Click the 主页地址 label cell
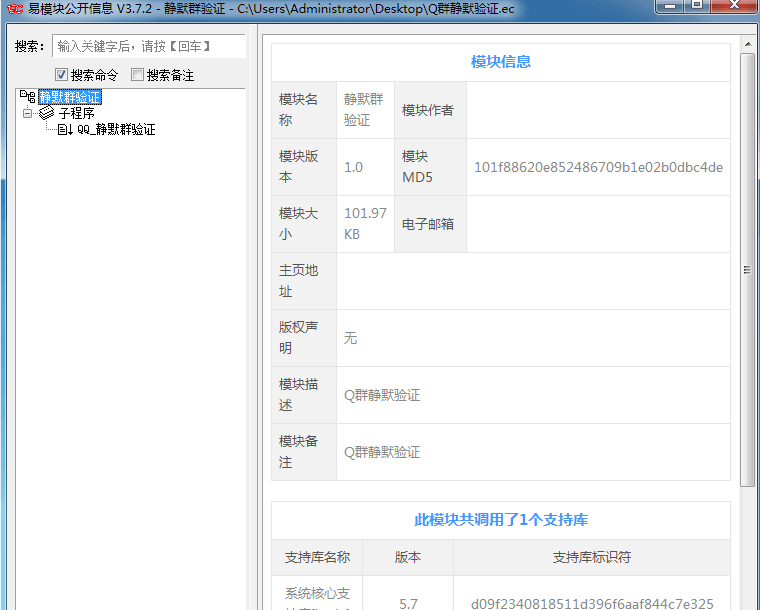Viewport: 760px width, 610px height. 304,281
